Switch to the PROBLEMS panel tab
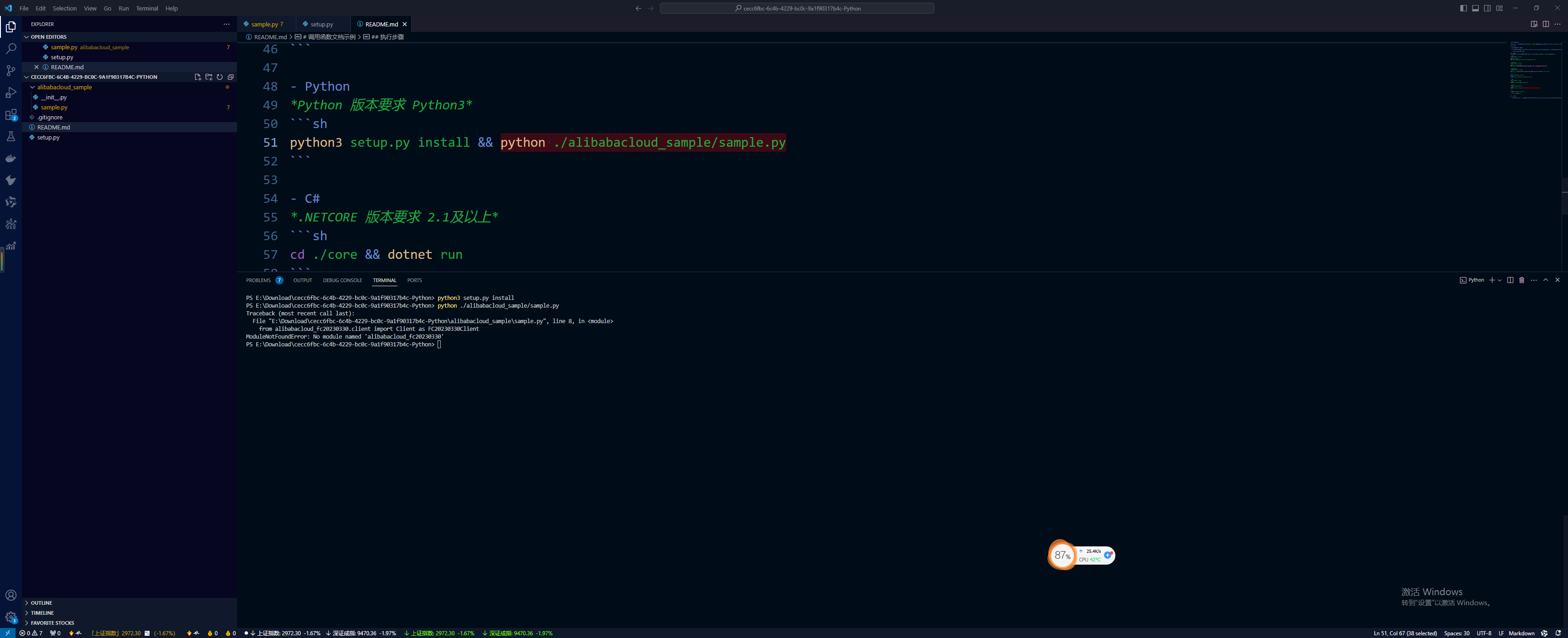1568x638 pixels. (x=258, y=280)
